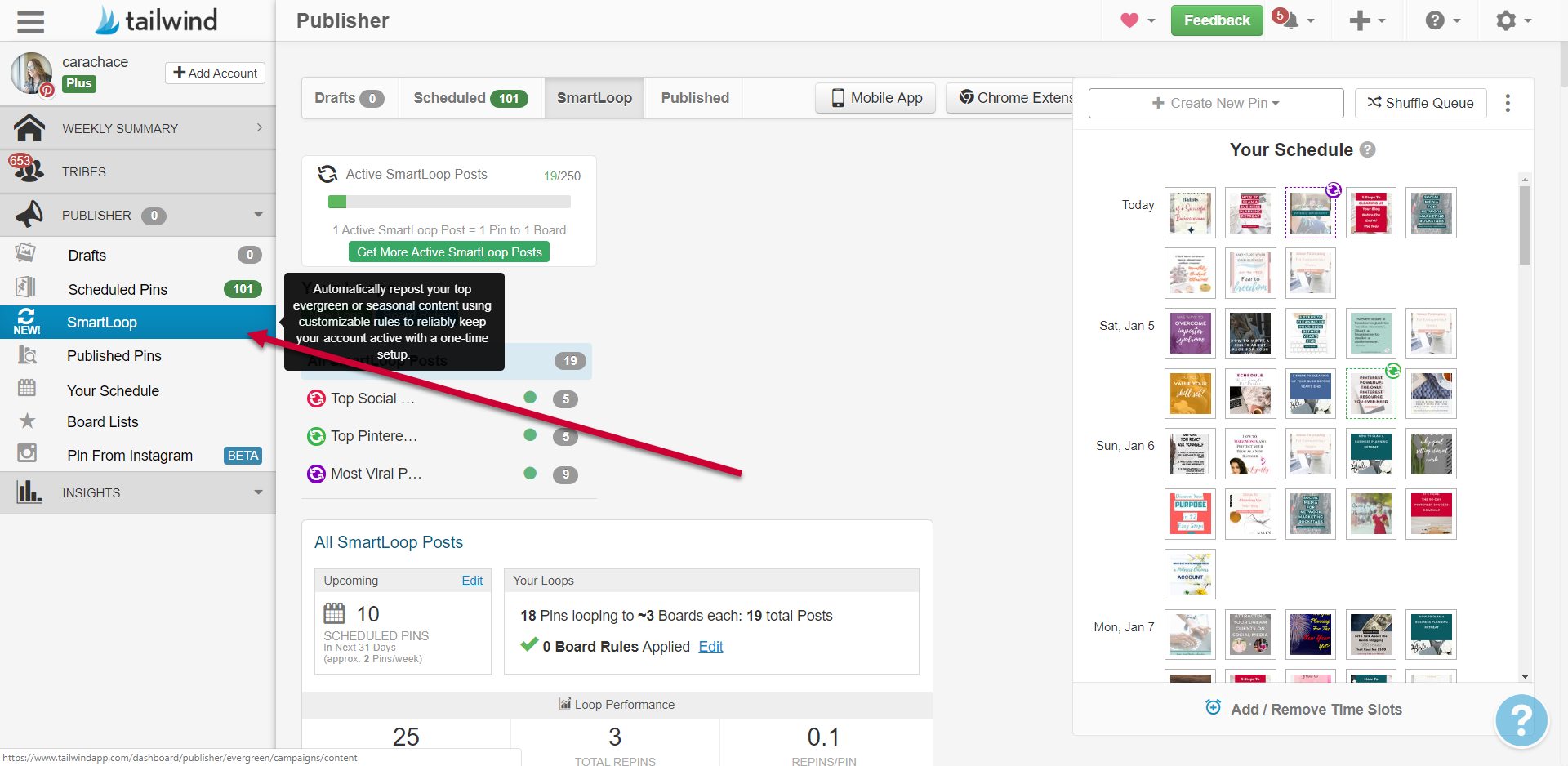Click the Add Account button
The height and width of the screenshot is (766, 1568).
pyautogui.click(x=215, y=73)
